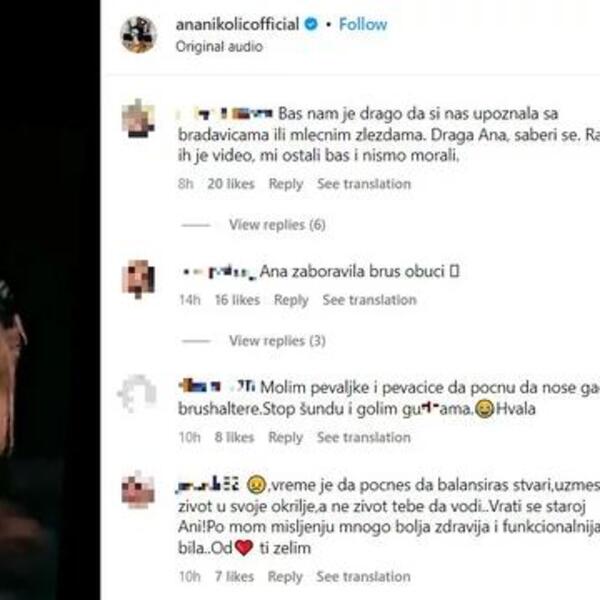Expand View replies (6)

click(277, 225)
